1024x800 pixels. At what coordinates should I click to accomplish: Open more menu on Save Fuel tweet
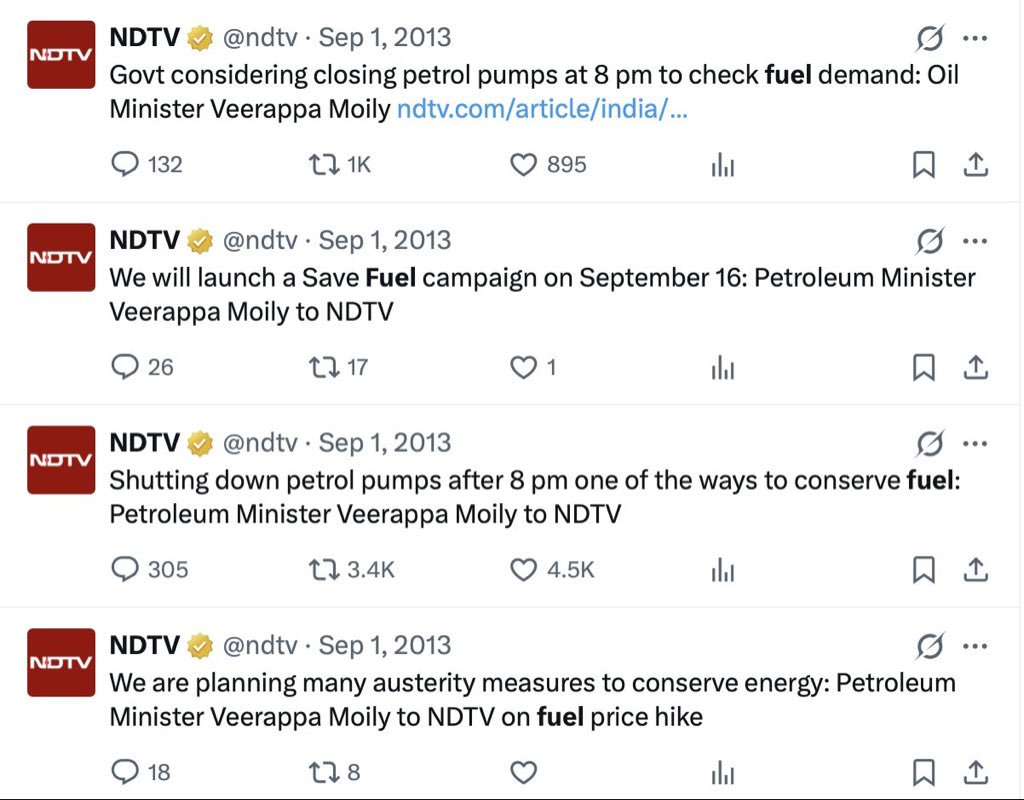pyautogui.click(x=975, y=241)
